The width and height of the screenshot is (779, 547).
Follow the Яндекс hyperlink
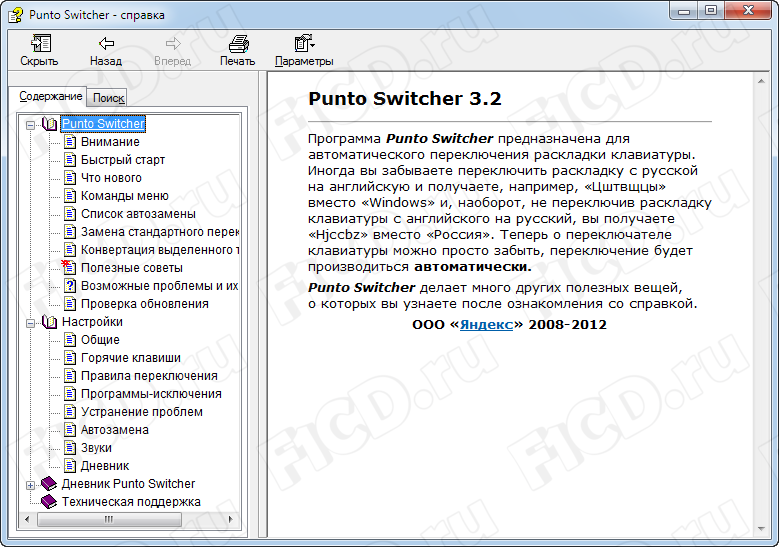click(x=486, y=325)
